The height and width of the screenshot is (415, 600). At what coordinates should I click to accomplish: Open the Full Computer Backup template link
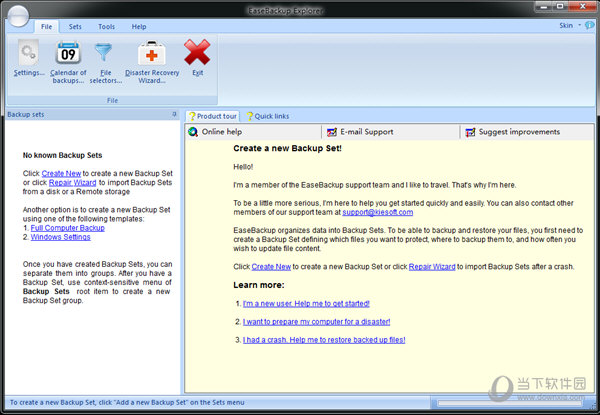[x=68, y=228]
